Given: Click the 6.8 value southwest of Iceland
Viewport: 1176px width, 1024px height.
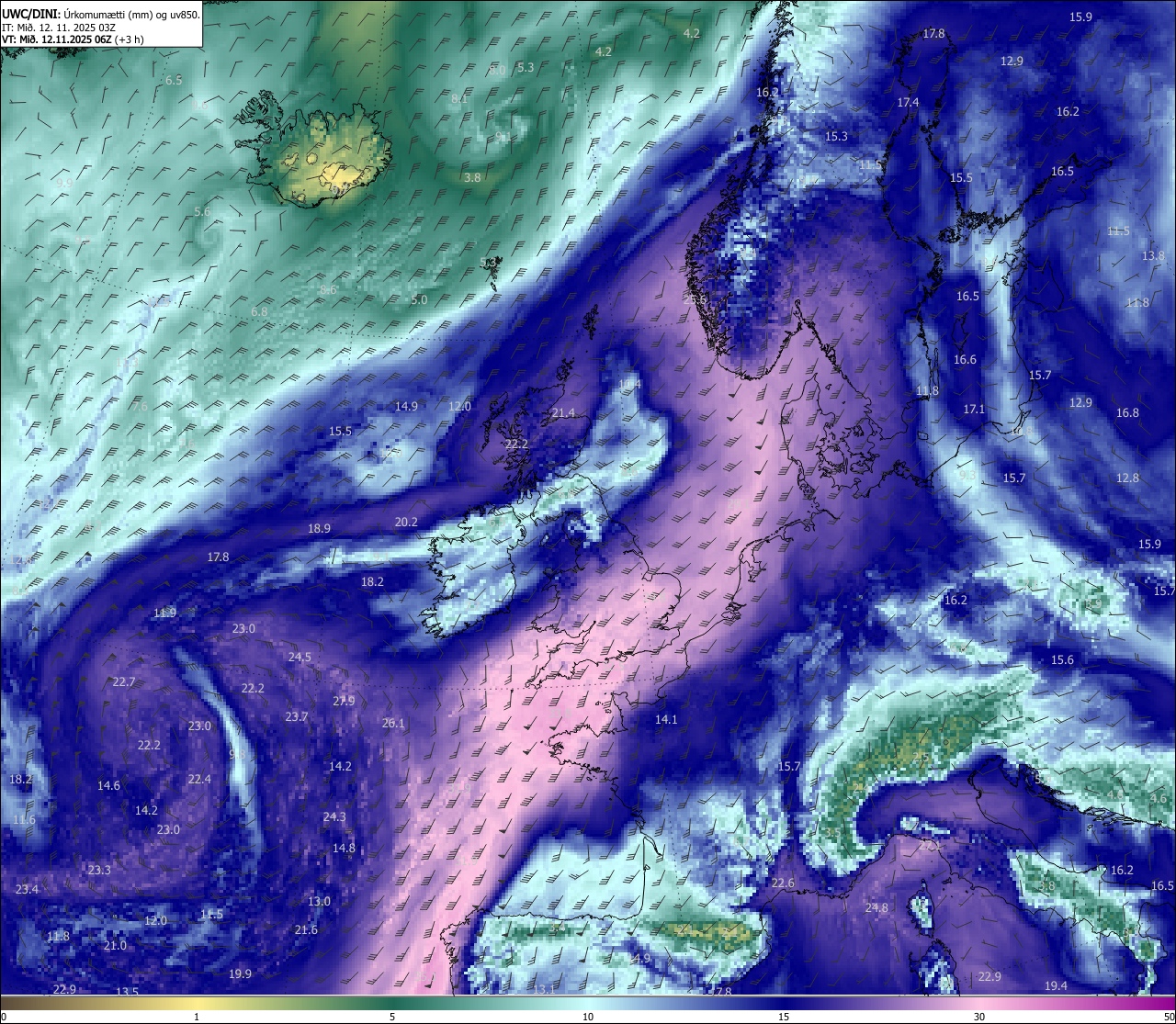Looking at the screenshot, I should (259, 311).
